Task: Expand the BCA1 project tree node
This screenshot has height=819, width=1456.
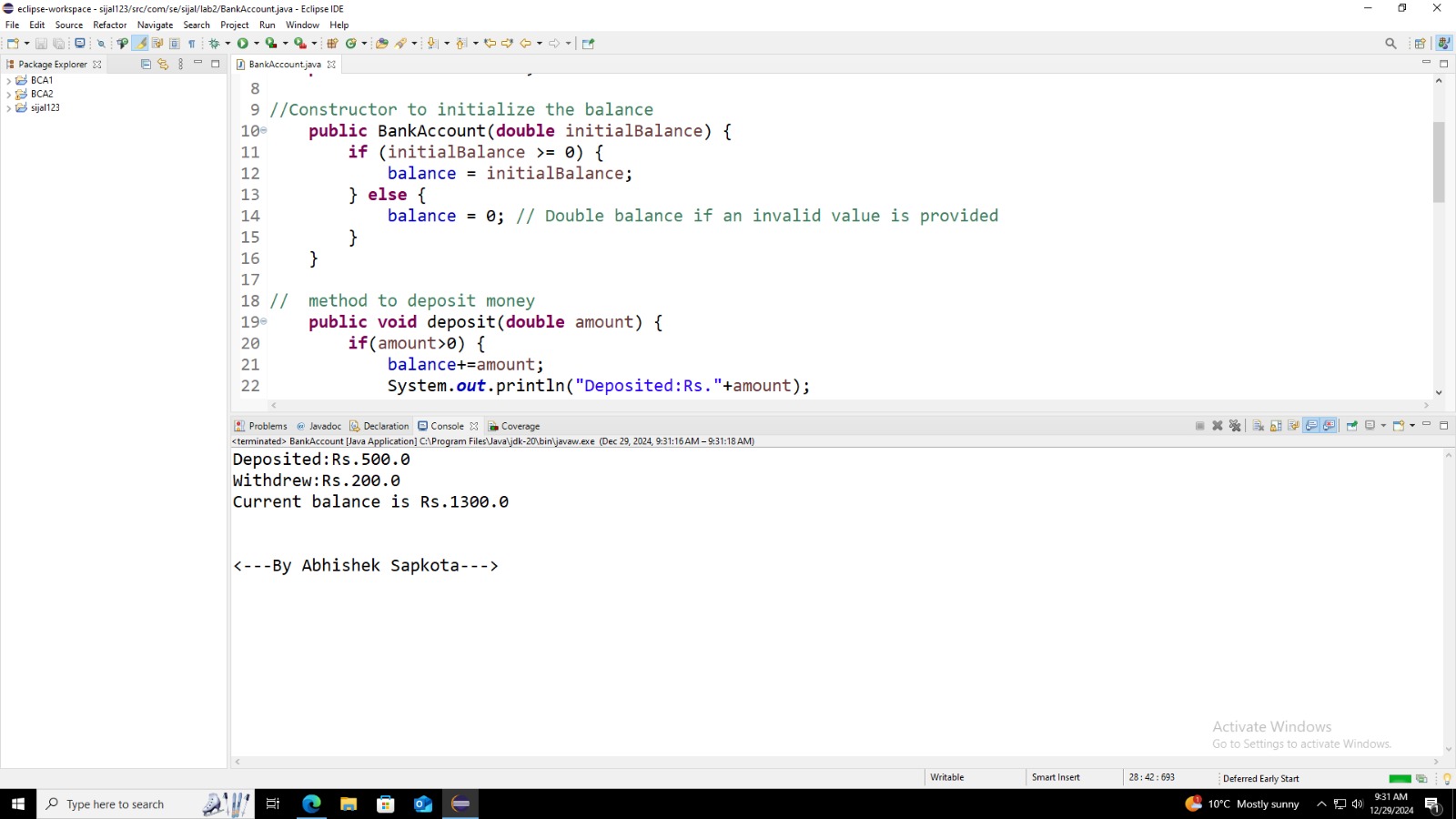Action: 9,80
